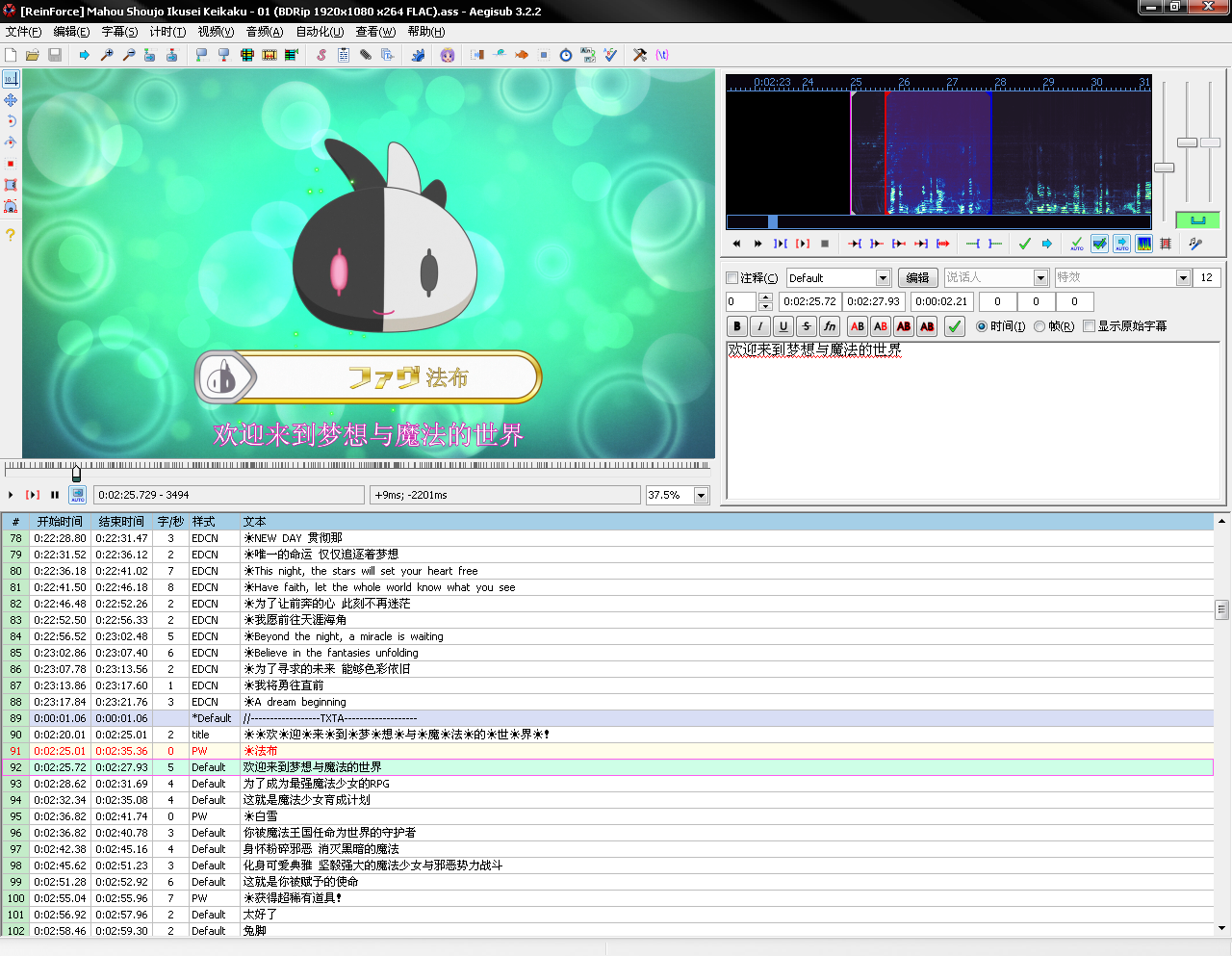Screen dimensions: 1232x956
Task: Adjust the audio volume slider
Action: [1211, 142]
